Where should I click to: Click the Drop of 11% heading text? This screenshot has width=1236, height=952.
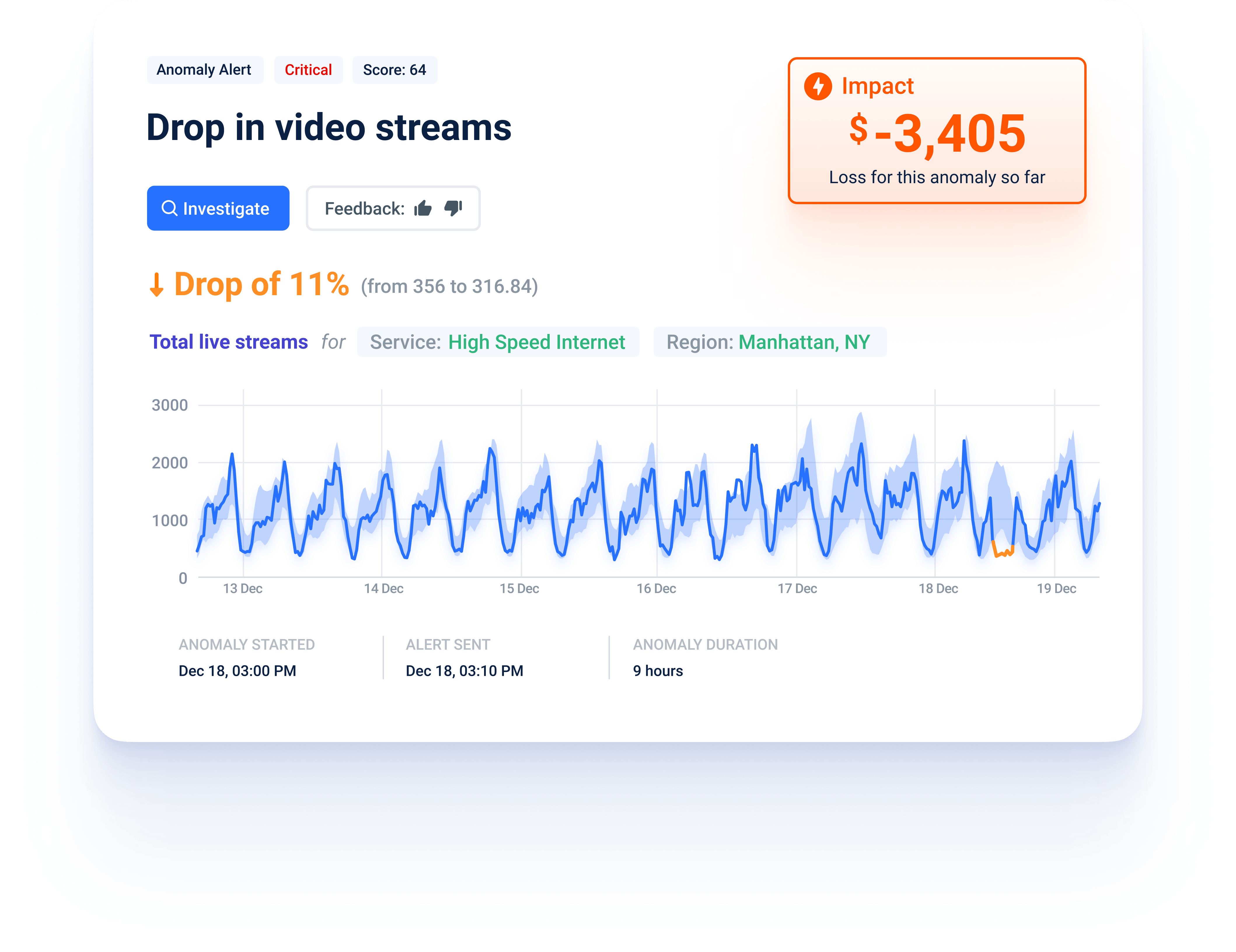[260, 285]
